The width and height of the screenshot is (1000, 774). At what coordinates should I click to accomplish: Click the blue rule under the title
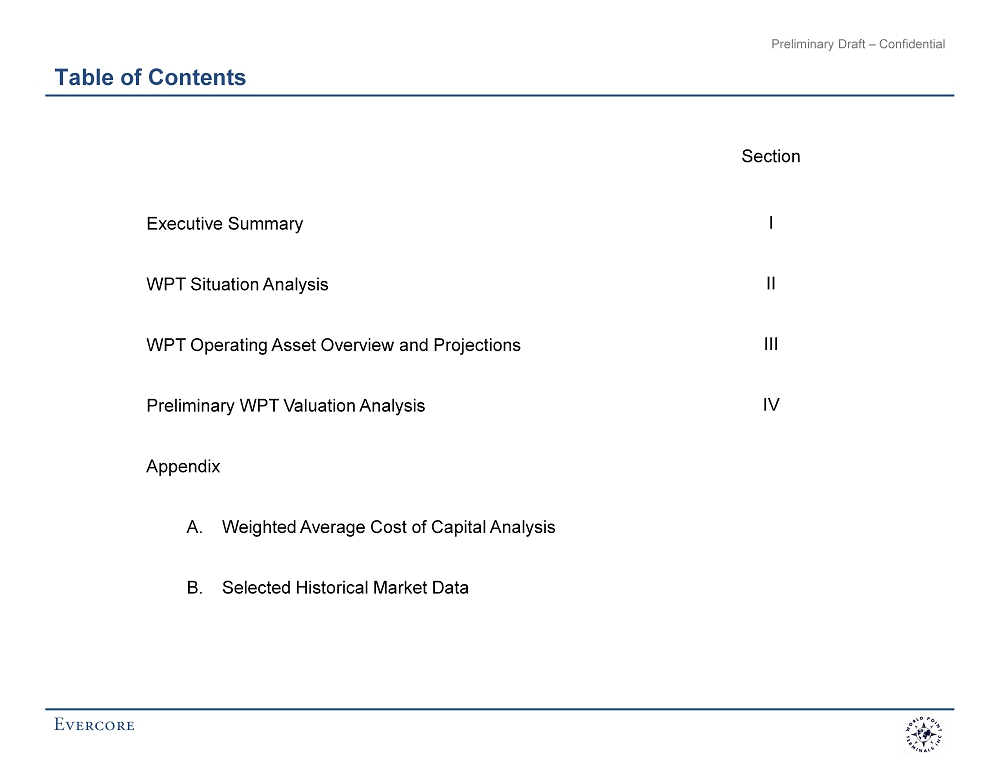tap(499, 96)
